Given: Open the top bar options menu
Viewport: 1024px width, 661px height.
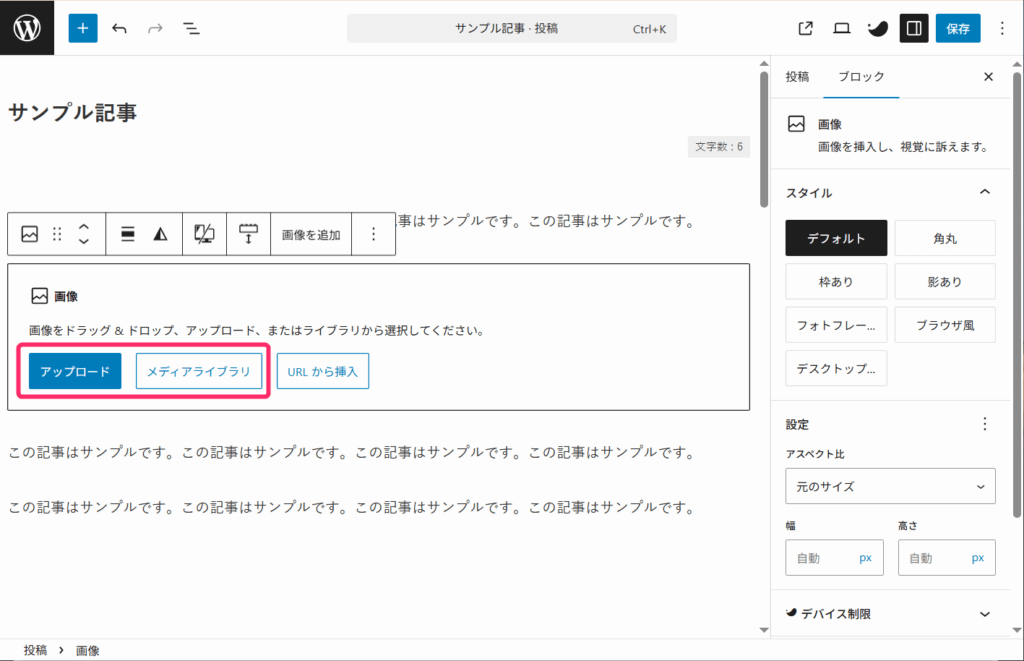Looking at the screenshot, I should [1002, 28].
